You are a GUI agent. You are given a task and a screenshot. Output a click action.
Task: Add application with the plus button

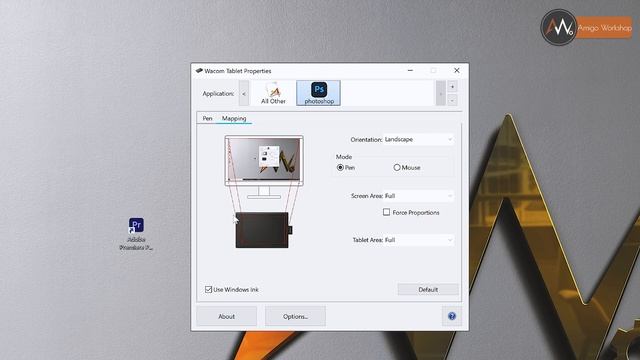coord(452,87)
